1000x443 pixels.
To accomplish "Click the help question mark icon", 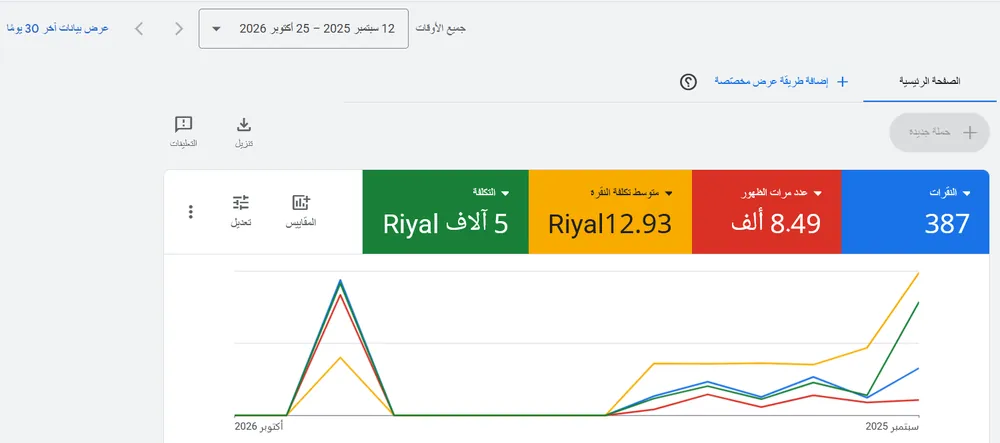I will pyautogui.click(x=688, y=82).
